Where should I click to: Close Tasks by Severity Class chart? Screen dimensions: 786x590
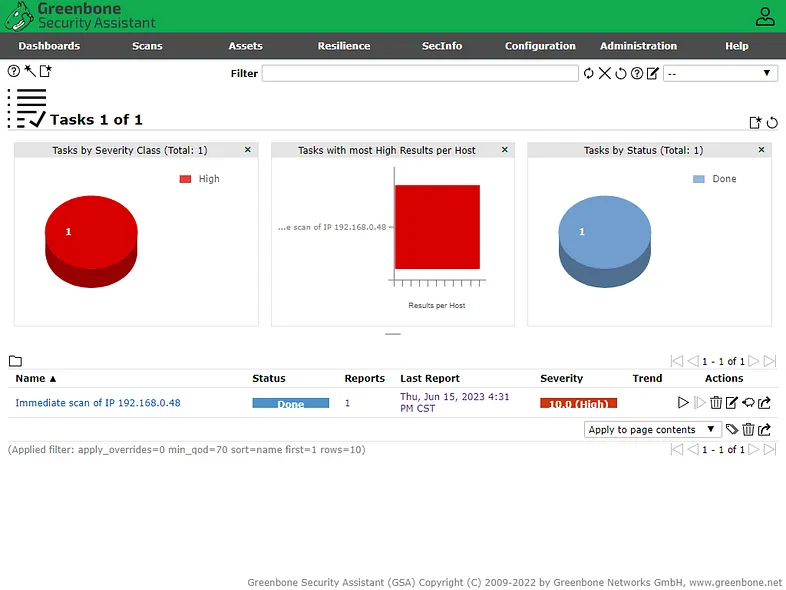click(x=248, y=150)
